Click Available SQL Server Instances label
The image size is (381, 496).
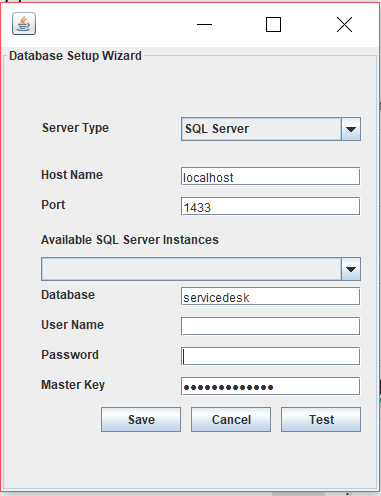[130, 240]
